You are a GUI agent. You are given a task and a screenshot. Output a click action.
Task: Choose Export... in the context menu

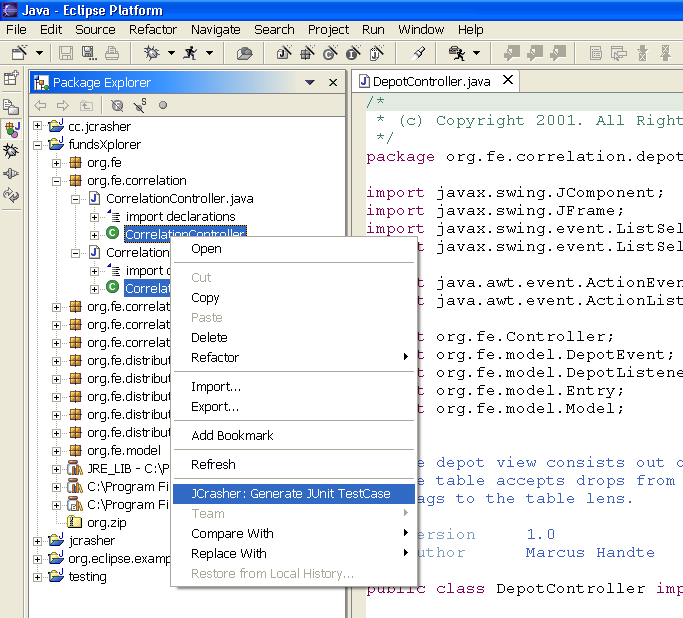click(294, 407)
